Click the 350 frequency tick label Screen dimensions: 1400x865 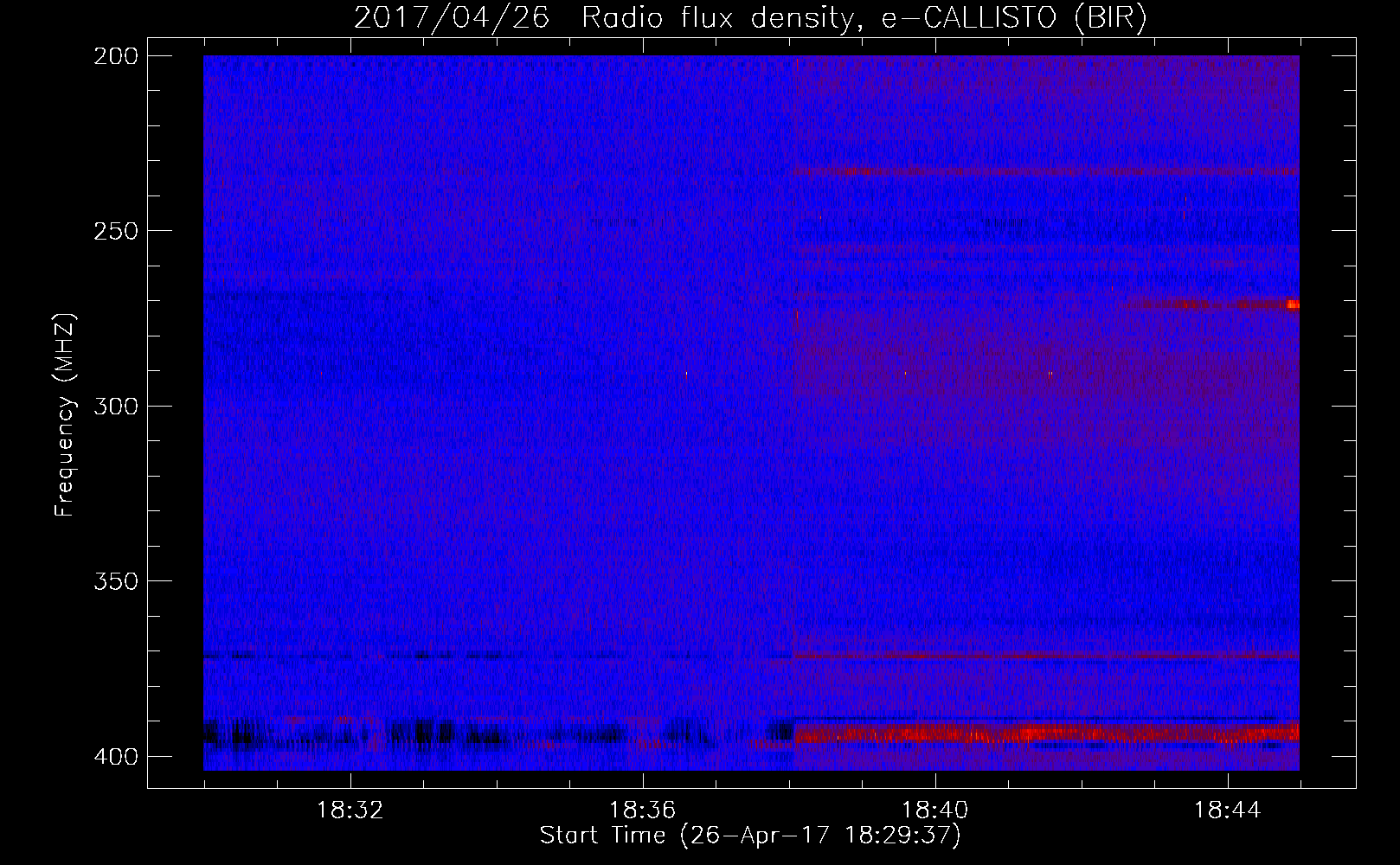point(115,580)
